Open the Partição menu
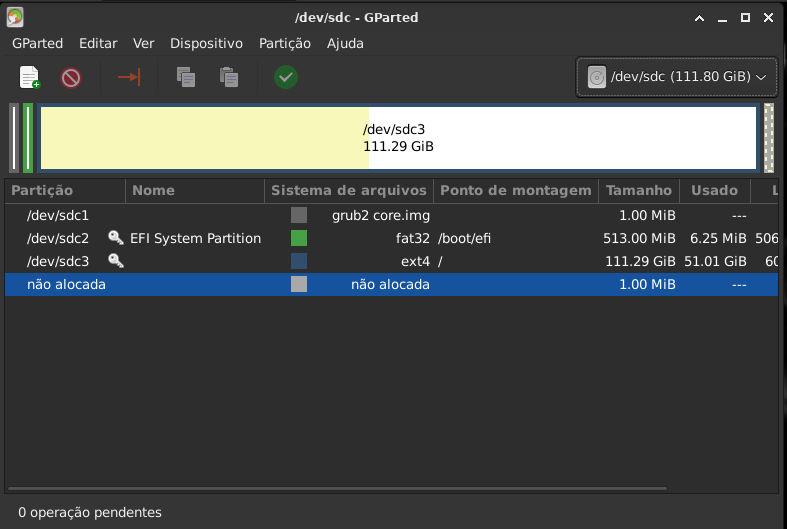787x529 pixels. click(x=284, y=43)
